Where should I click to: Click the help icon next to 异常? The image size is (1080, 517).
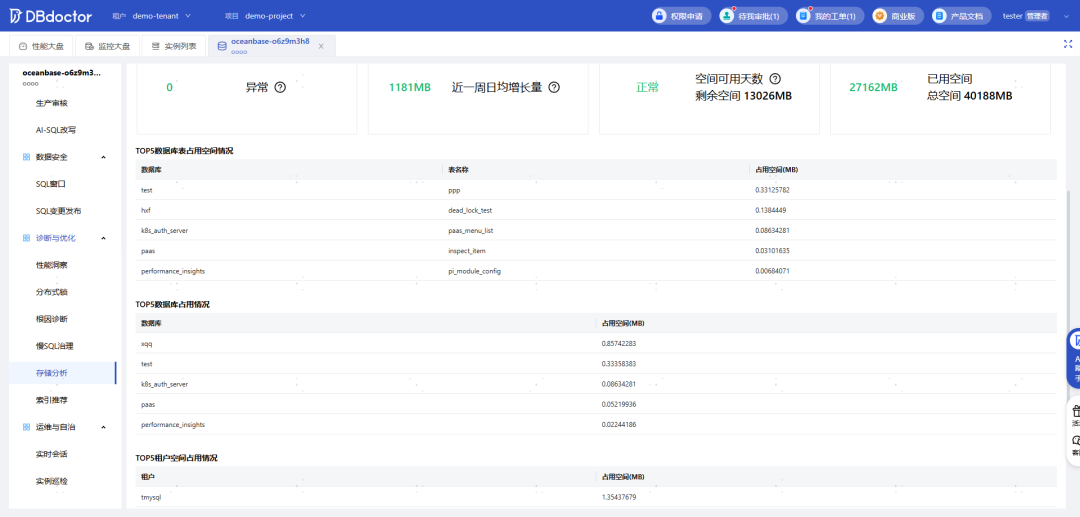pos(280,87)
